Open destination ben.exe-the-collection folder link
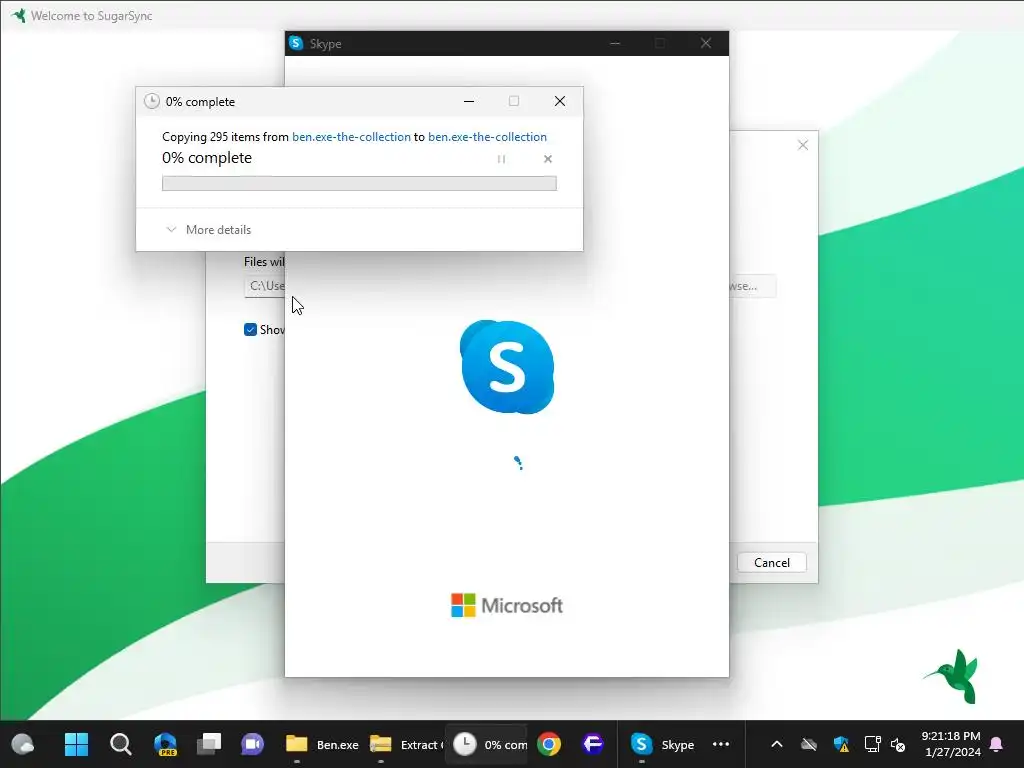This screenshot has height=768, width=1024. click(487, 136)
